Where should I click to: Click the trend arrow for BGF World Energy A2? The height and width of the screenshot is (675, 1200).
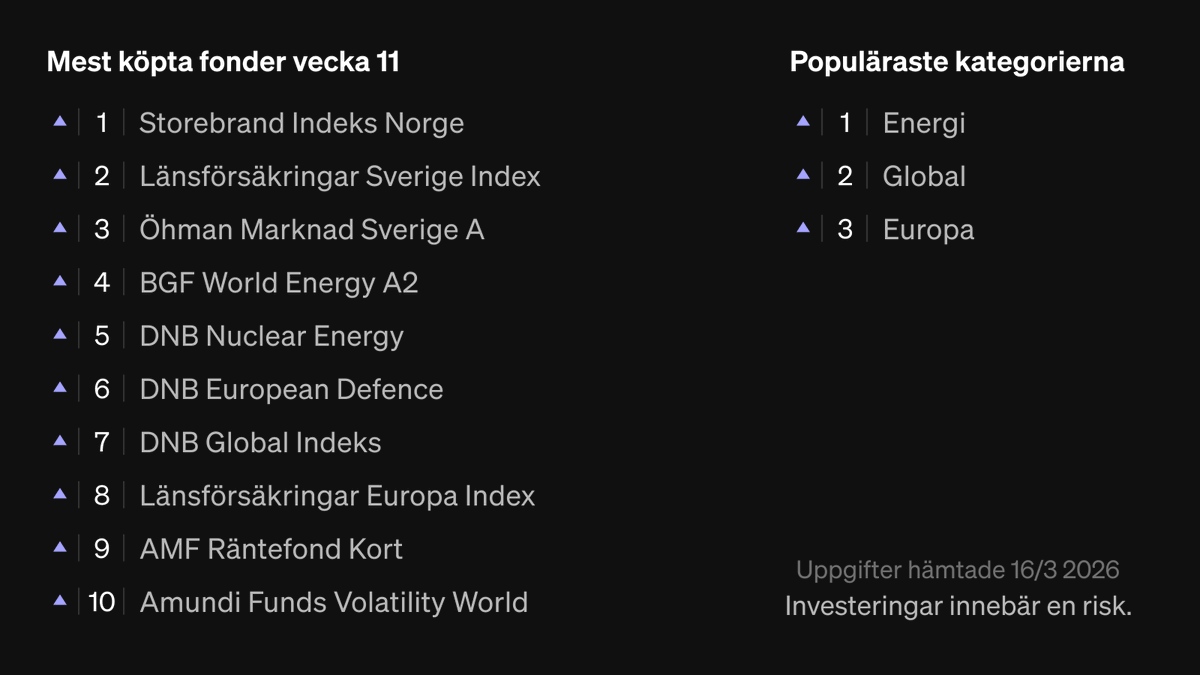tap(60, 281)
